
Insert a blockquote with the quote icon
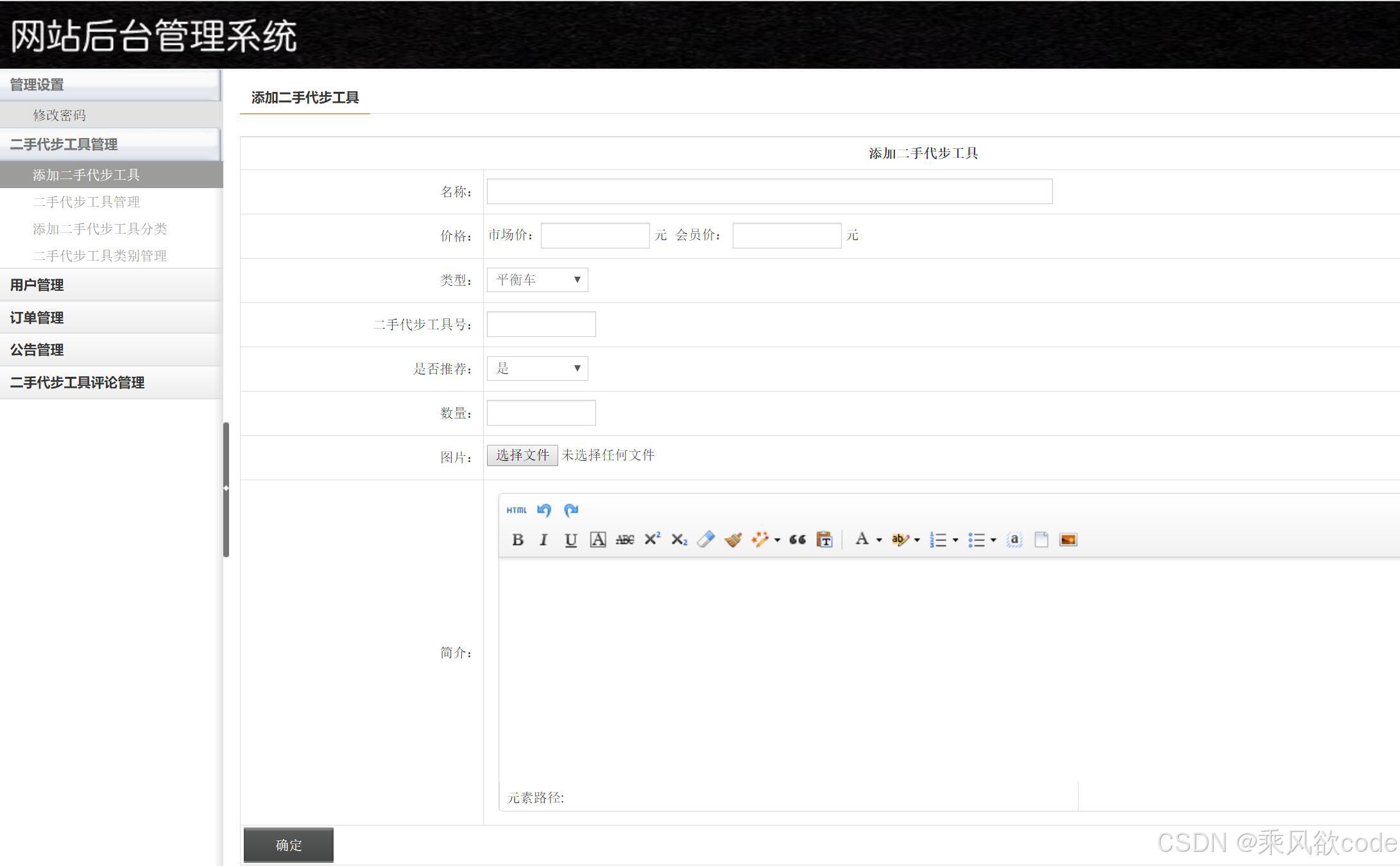798,540
